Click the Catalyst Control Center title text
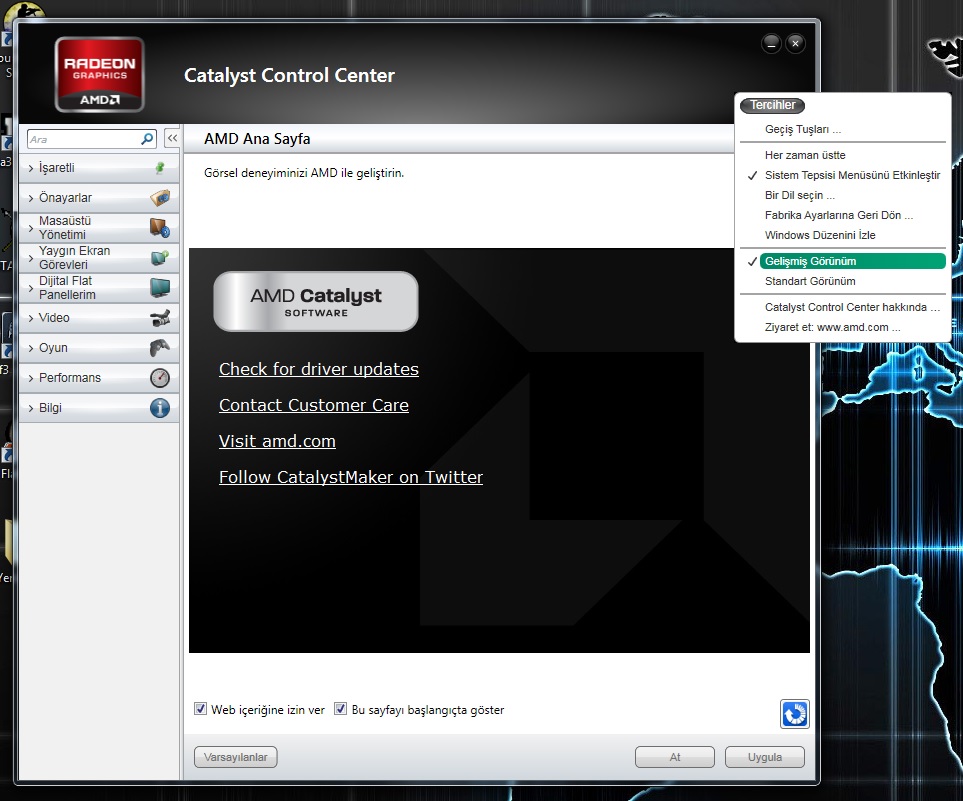963x801 pixels. 289,75
